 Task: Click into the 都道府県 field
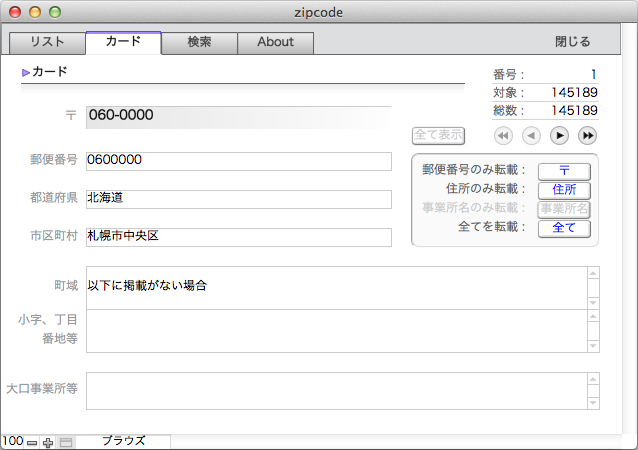(238, 199)
